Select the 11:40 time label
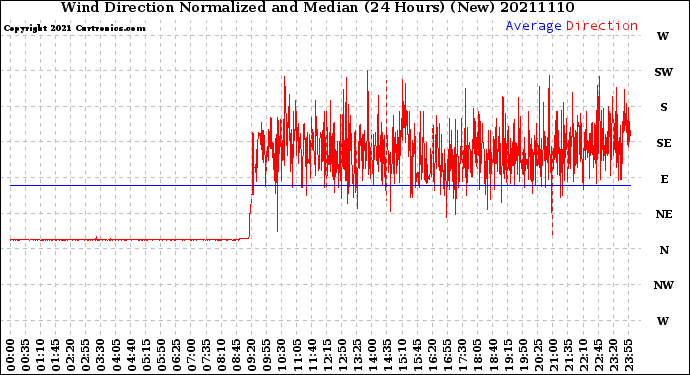The image size is (690, 375). click(x=312, y=355)
